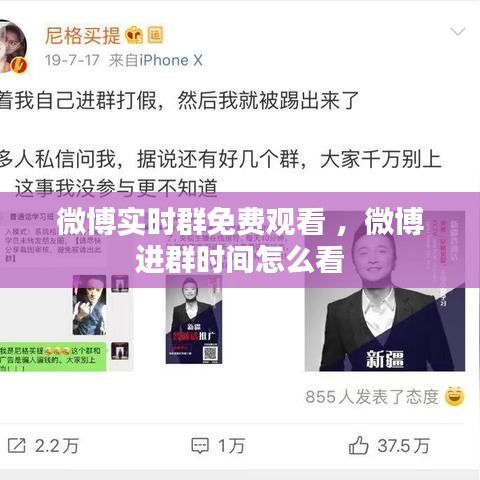Tap the 2.2万 repost count
The width and height of the screenshot is (480, 480).
click(57, 446)
